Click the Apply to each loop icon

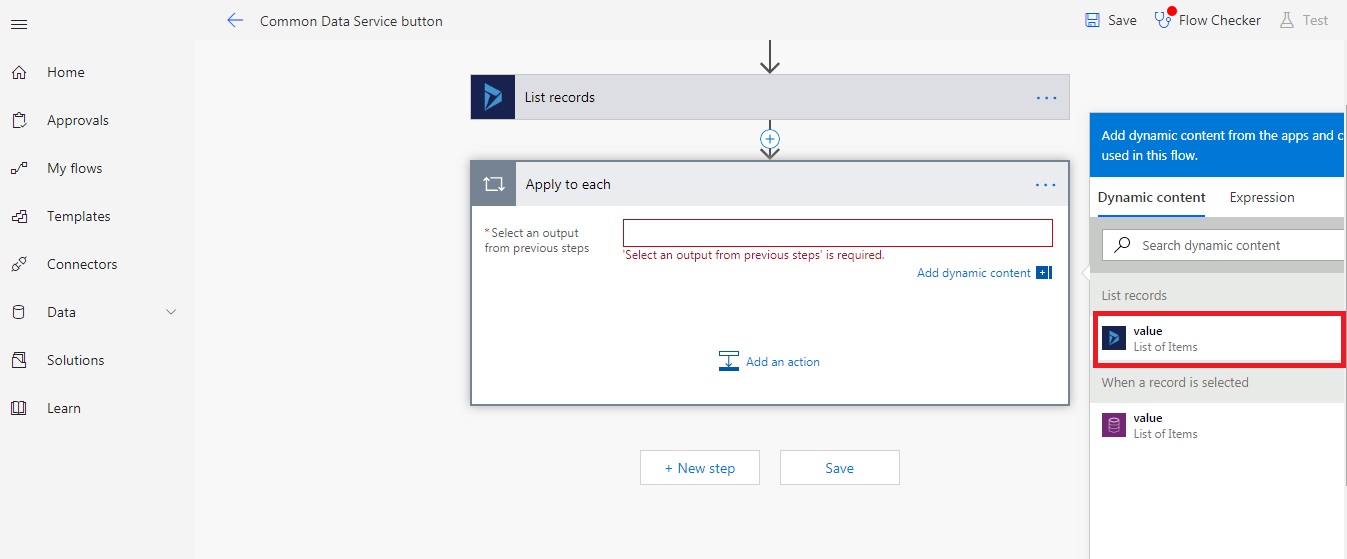[x=493, y=184]
